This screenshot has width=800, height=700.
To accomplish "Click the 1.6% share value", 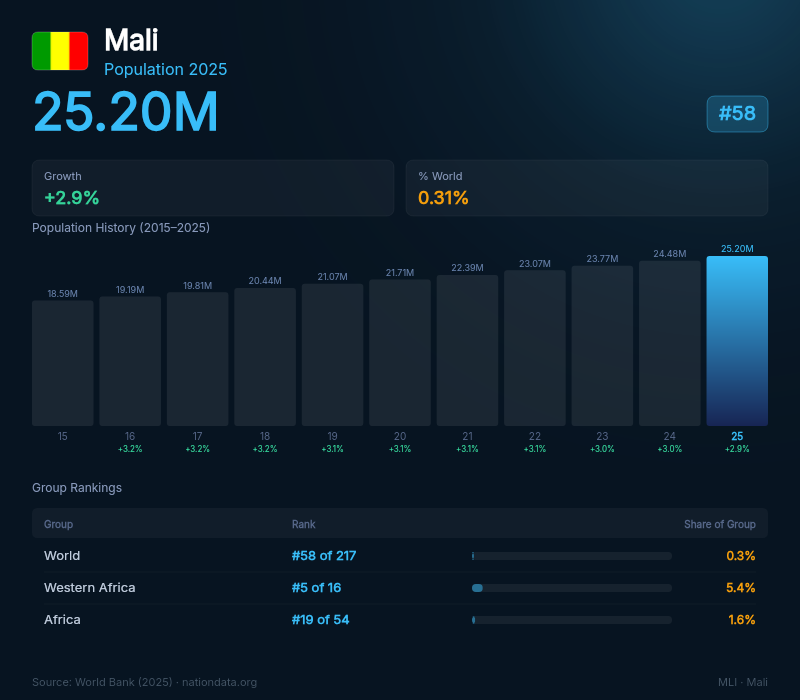I will 741,620.
